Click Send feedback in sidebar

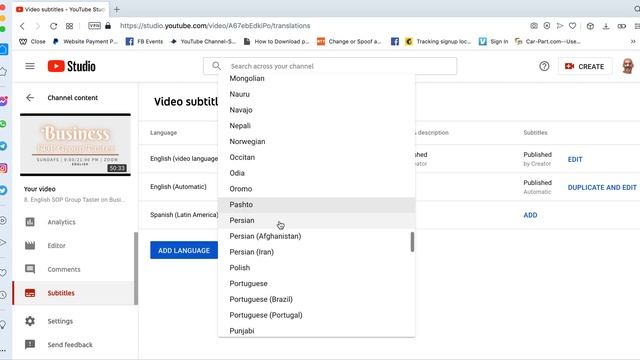70,345
